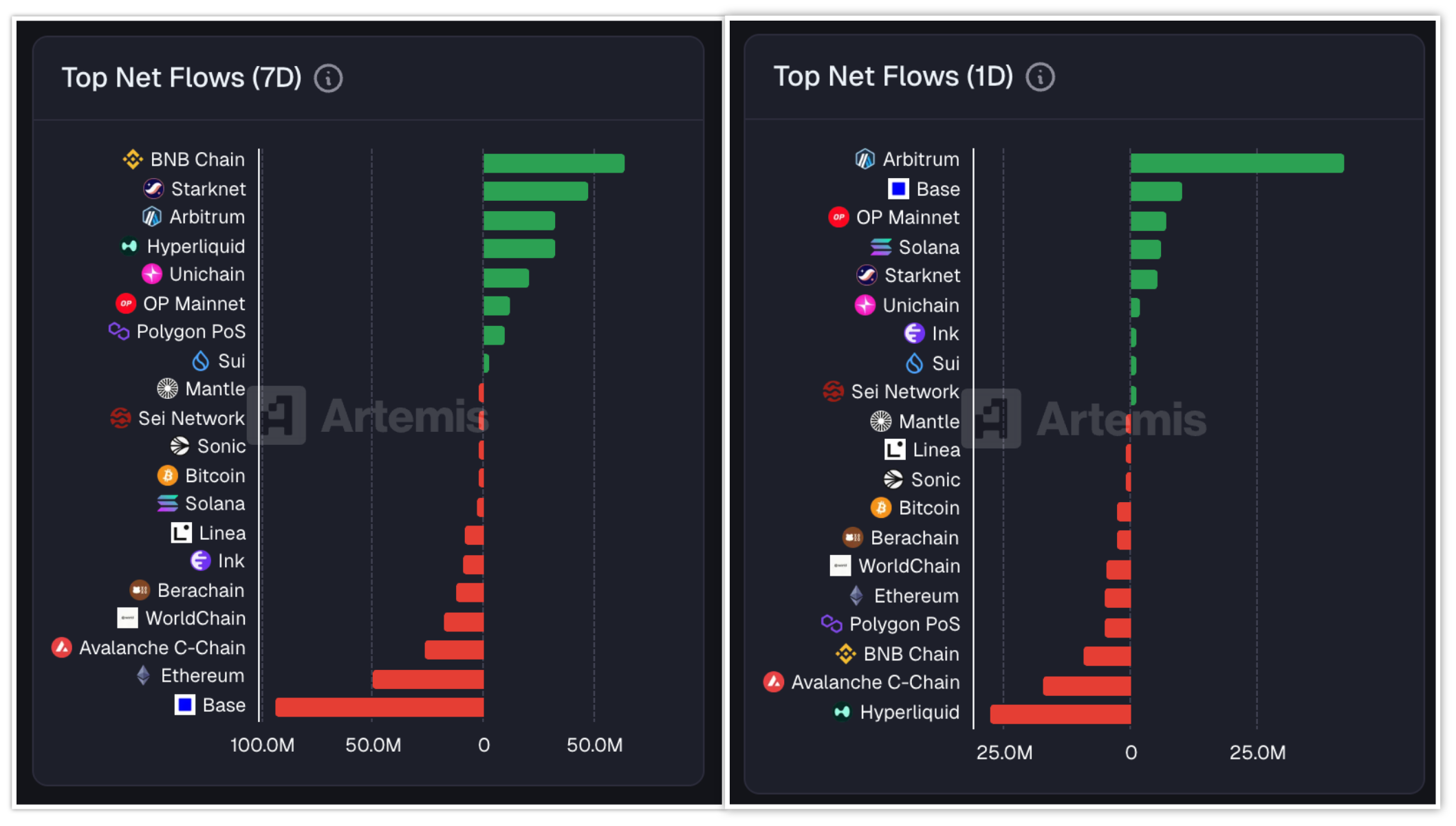Click the Arbitrum logo in the 1D chart
The height and width of the screenshot is (826, 1456).
coord(865,160)
